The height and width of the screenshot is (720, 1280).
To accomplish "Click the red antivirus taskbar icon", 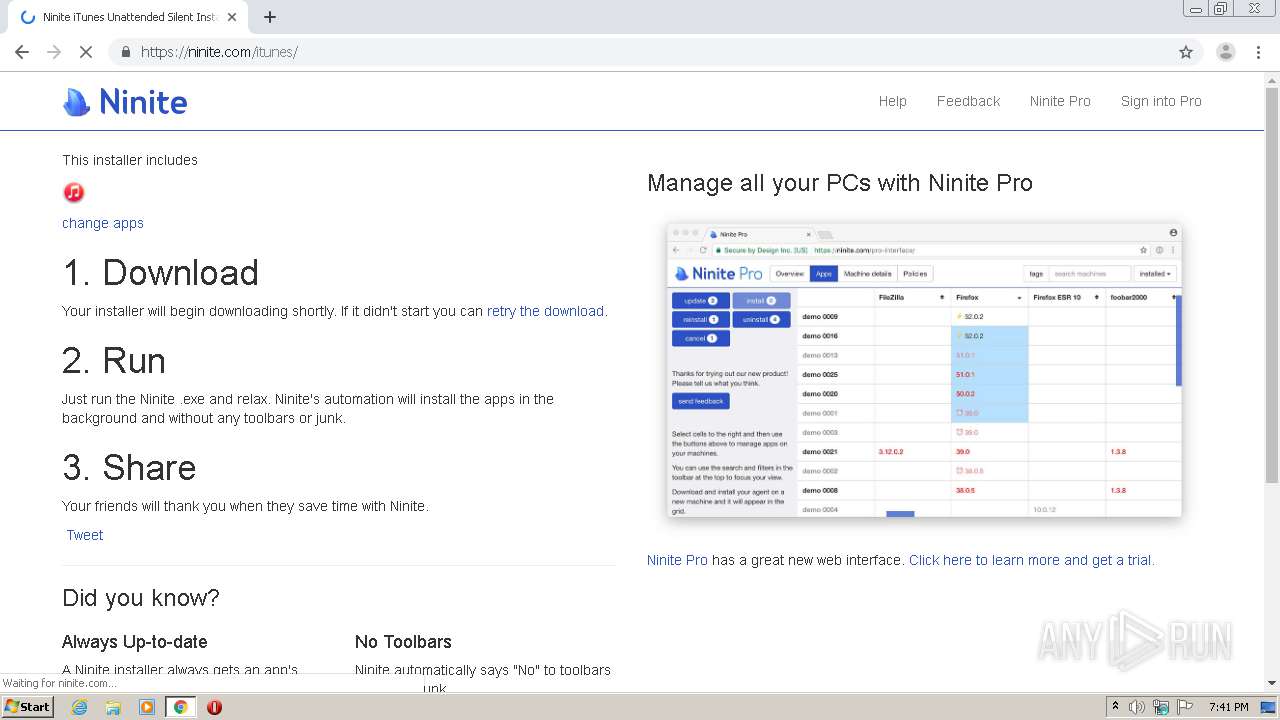I will click(x=214, y=707).
